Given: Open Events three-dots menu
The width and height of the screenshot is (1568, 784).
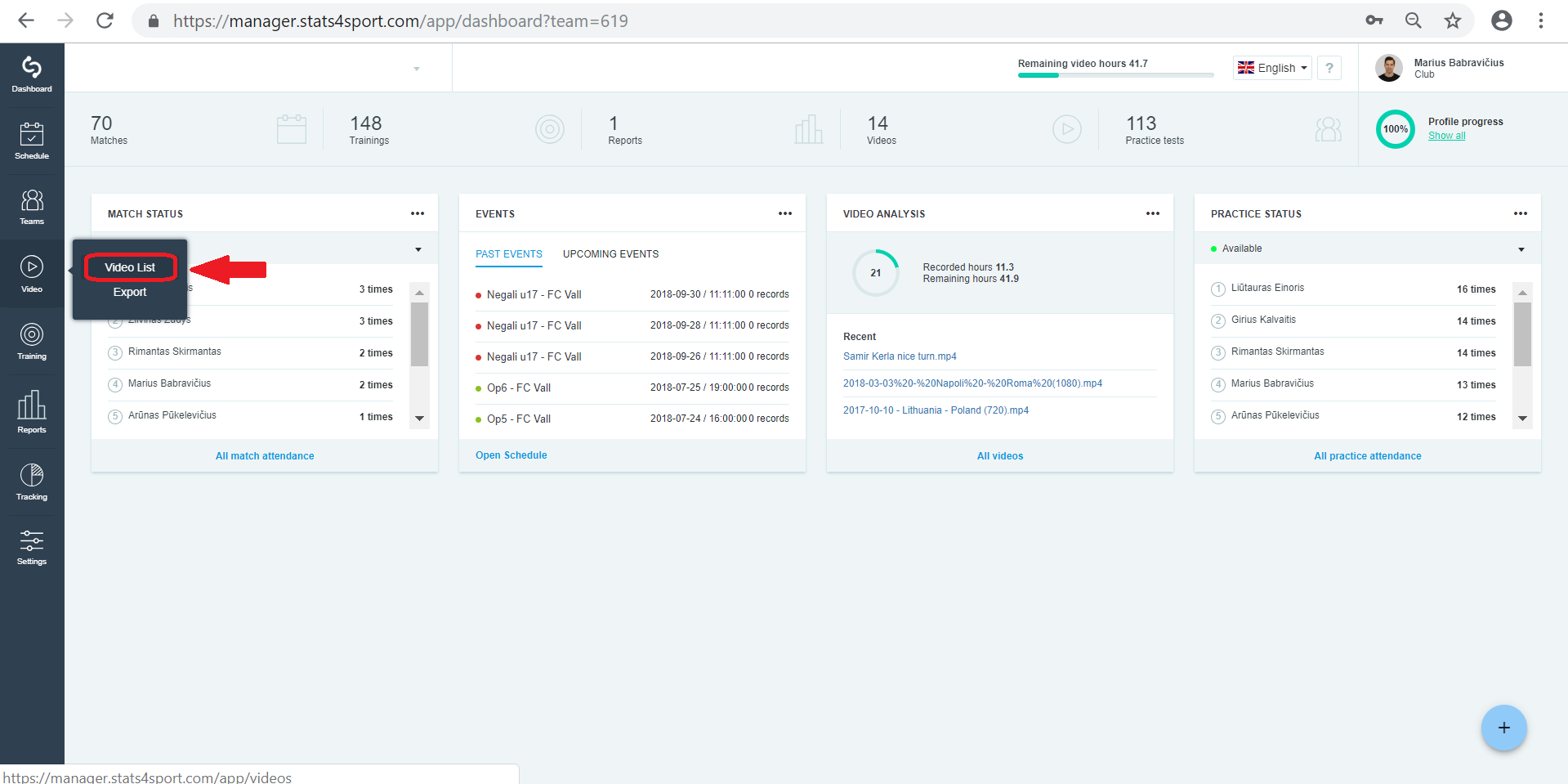Looking at the screenshot, I should [785, 213].
